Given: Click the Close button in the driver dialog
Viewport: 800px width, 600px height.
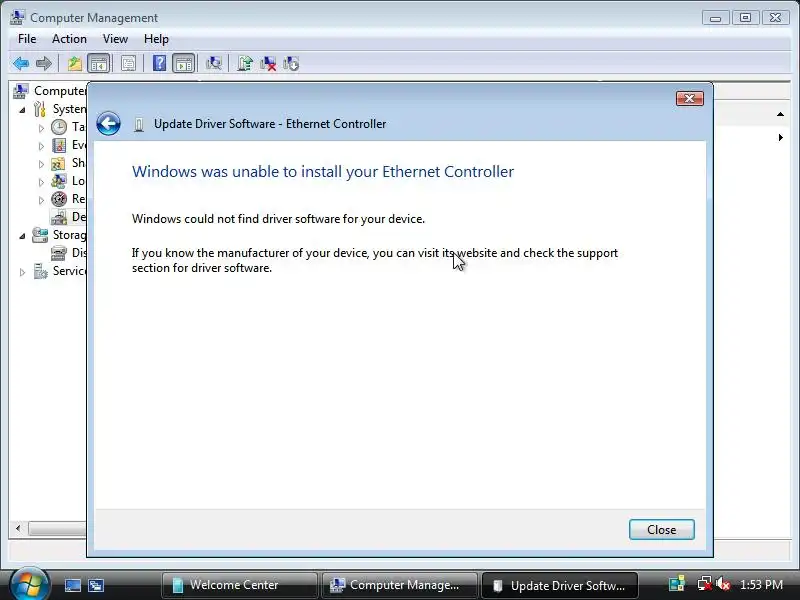Looking at the screenshot, I should 662,530.
